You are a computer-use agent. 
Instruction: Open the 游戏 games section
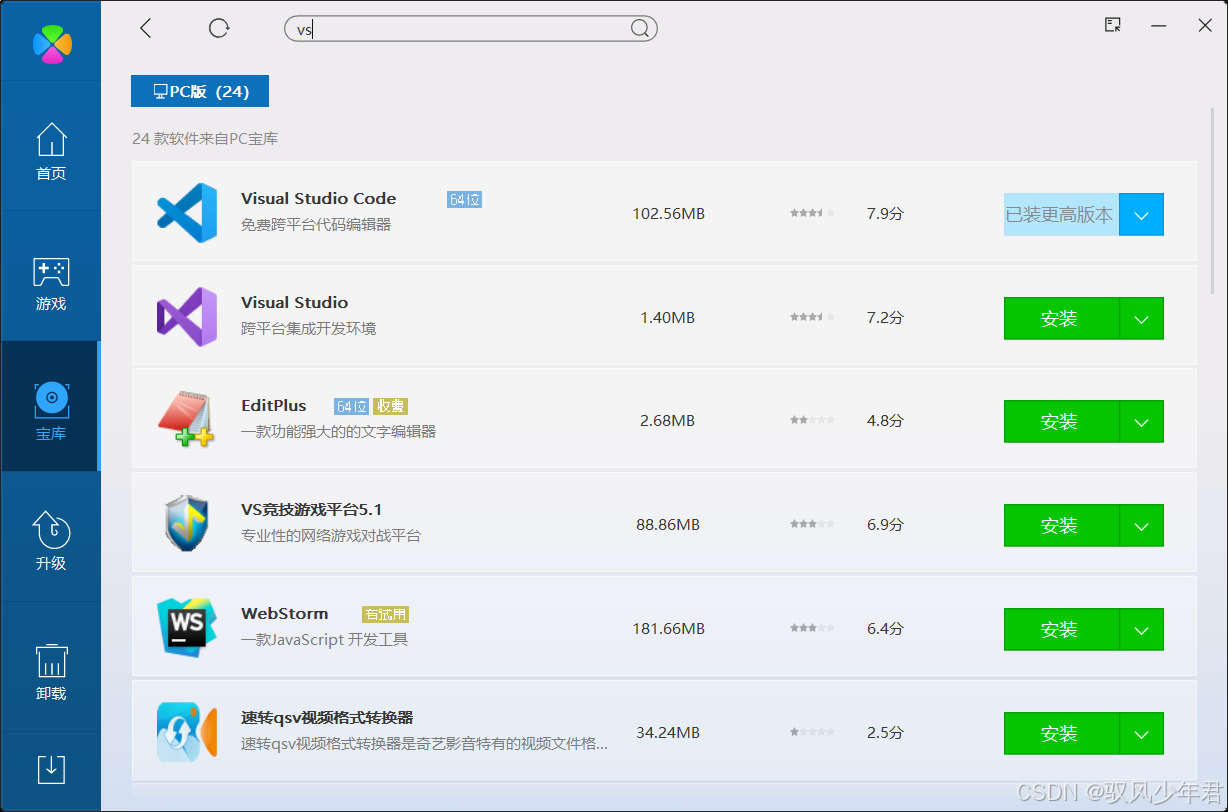(x=51, y=284)
